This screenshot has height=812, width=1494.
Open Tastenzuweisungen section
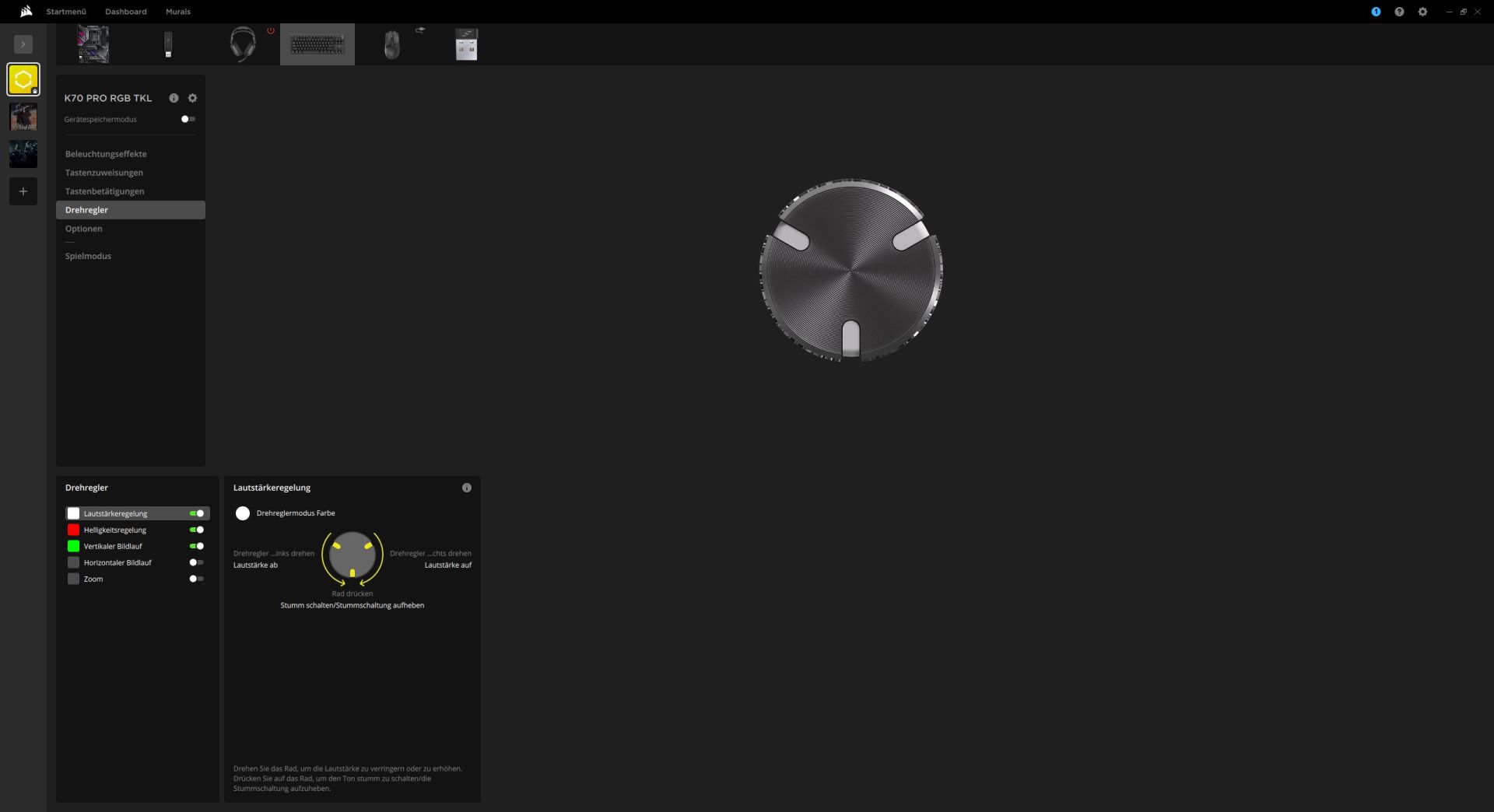(104, 173)
